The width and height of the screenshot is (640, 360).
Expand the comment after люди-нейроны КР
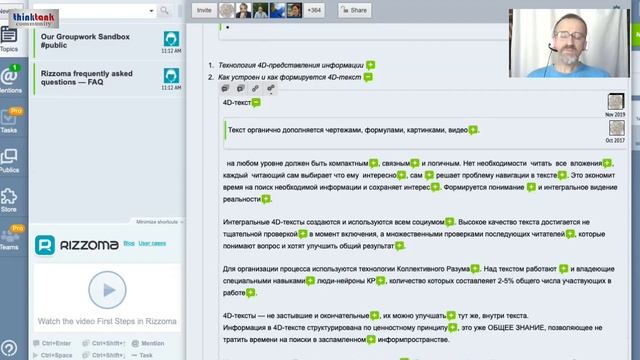[x=380, y=281]
